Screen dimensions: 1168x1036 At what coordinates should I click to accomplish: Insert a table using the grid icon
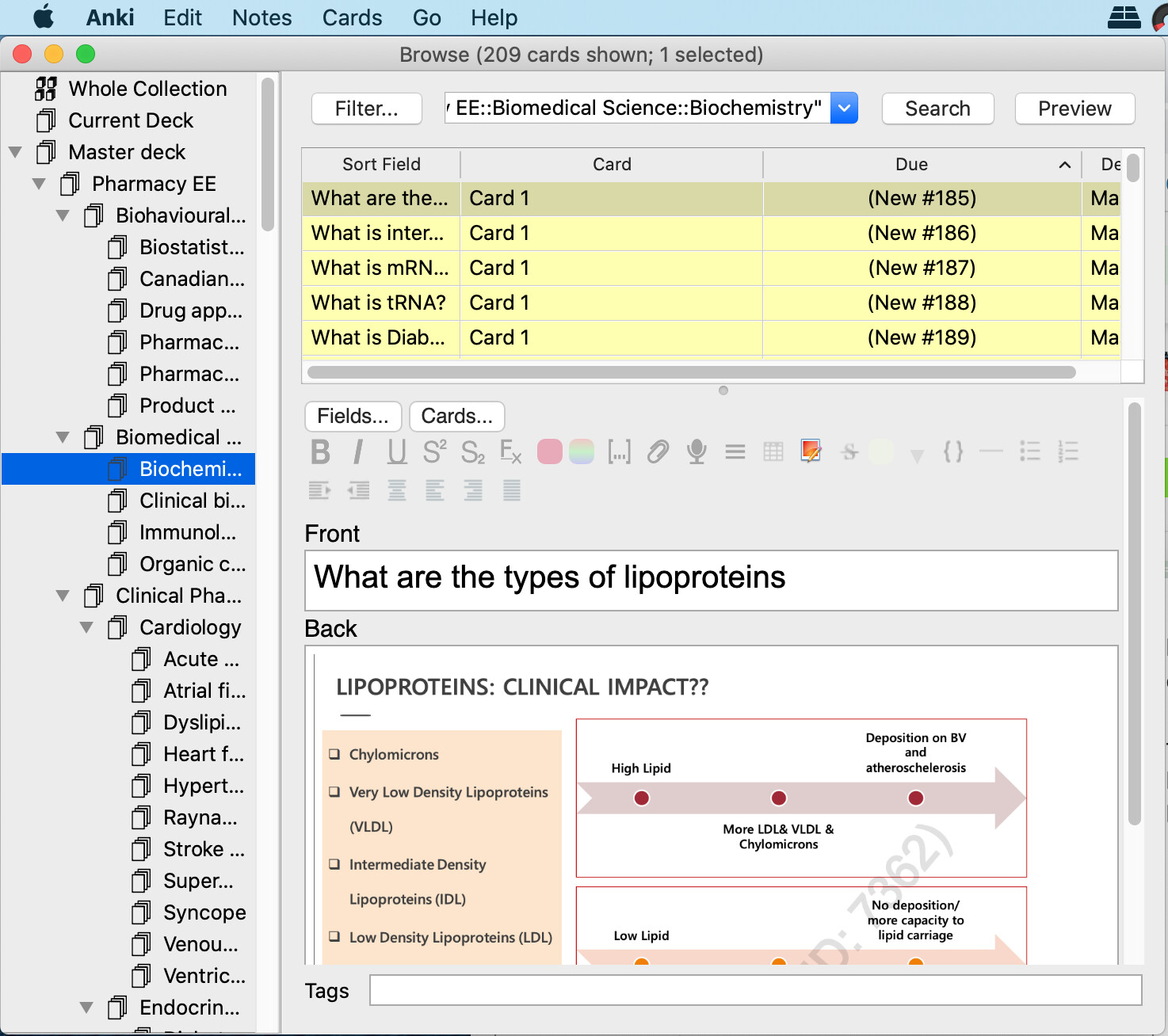click(773, 452)
